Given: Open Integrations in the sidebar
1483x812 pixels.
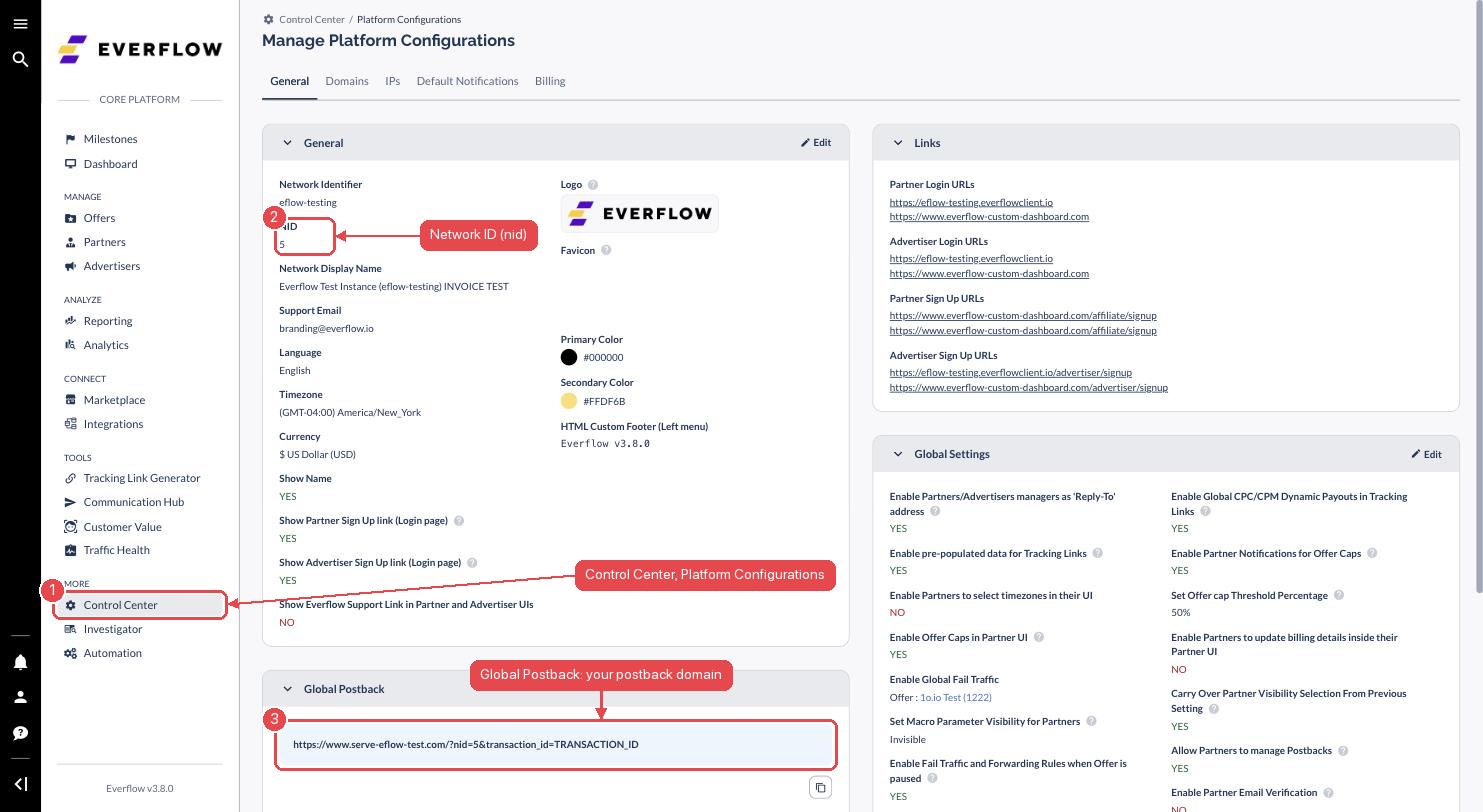Looking at the screenshot, I should [x=113, y=424].
